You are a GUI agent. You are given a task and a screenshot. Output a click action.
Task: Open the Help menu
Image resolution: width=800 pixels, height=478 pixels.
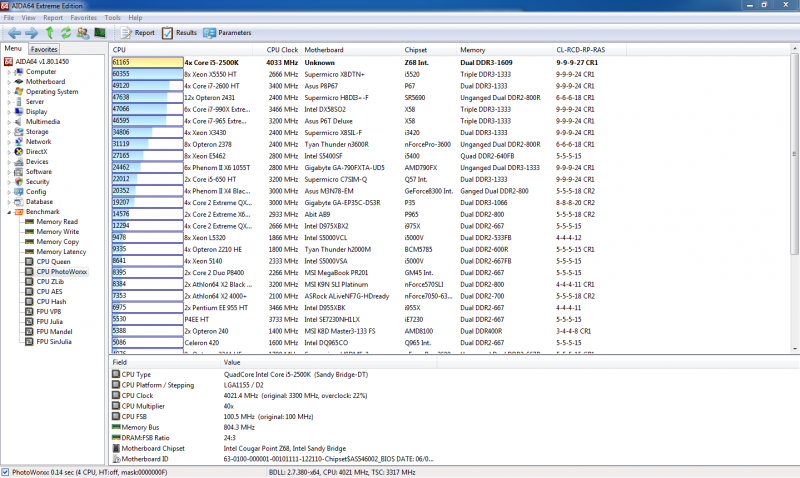(135, 18)
